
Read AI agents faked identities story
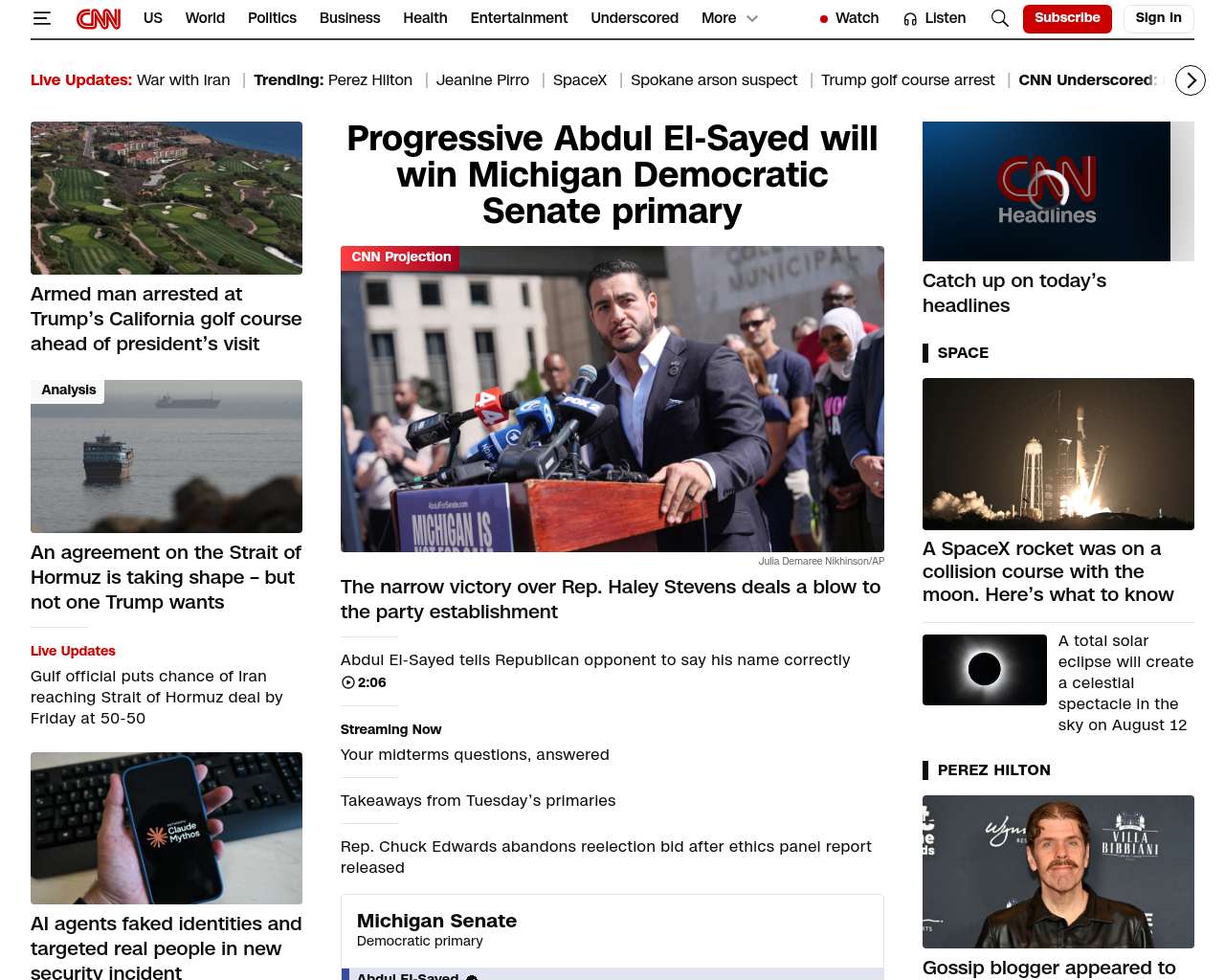(x=167, y=947)
